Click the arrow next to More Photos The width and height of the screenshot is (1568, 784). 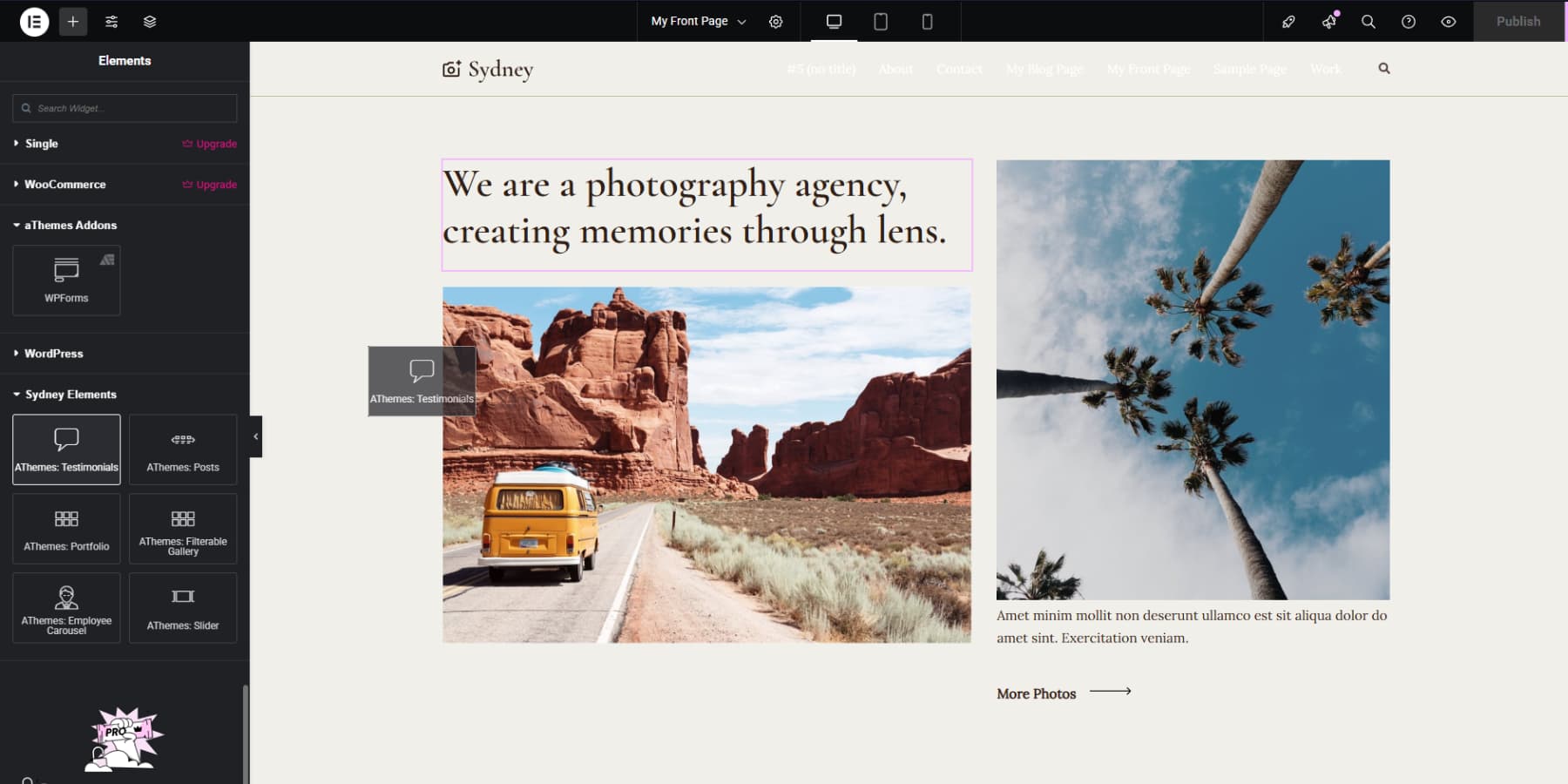[1111, 691]
